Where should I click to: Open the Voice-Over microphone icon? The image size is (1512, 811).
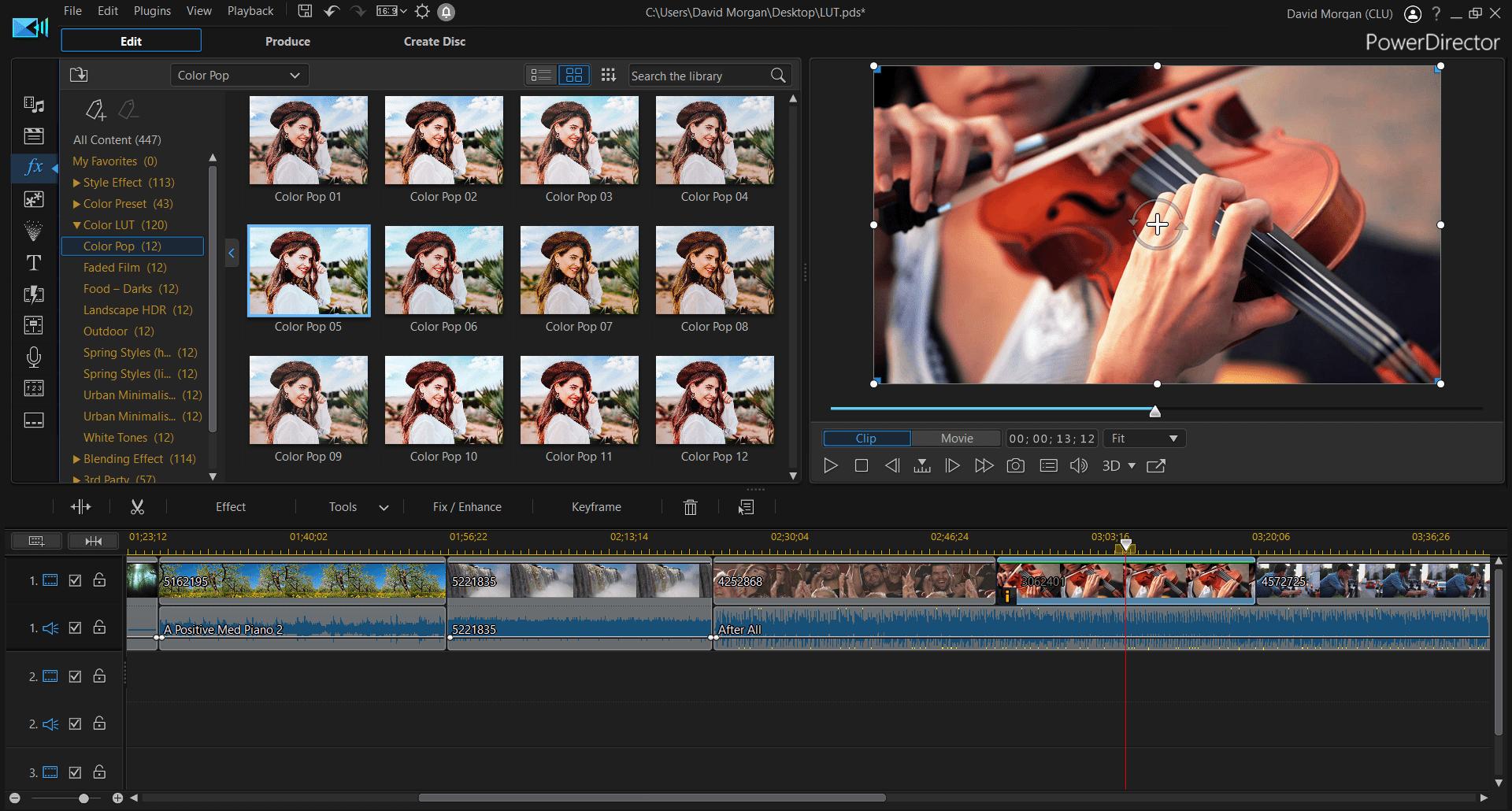tap(34, 357)
